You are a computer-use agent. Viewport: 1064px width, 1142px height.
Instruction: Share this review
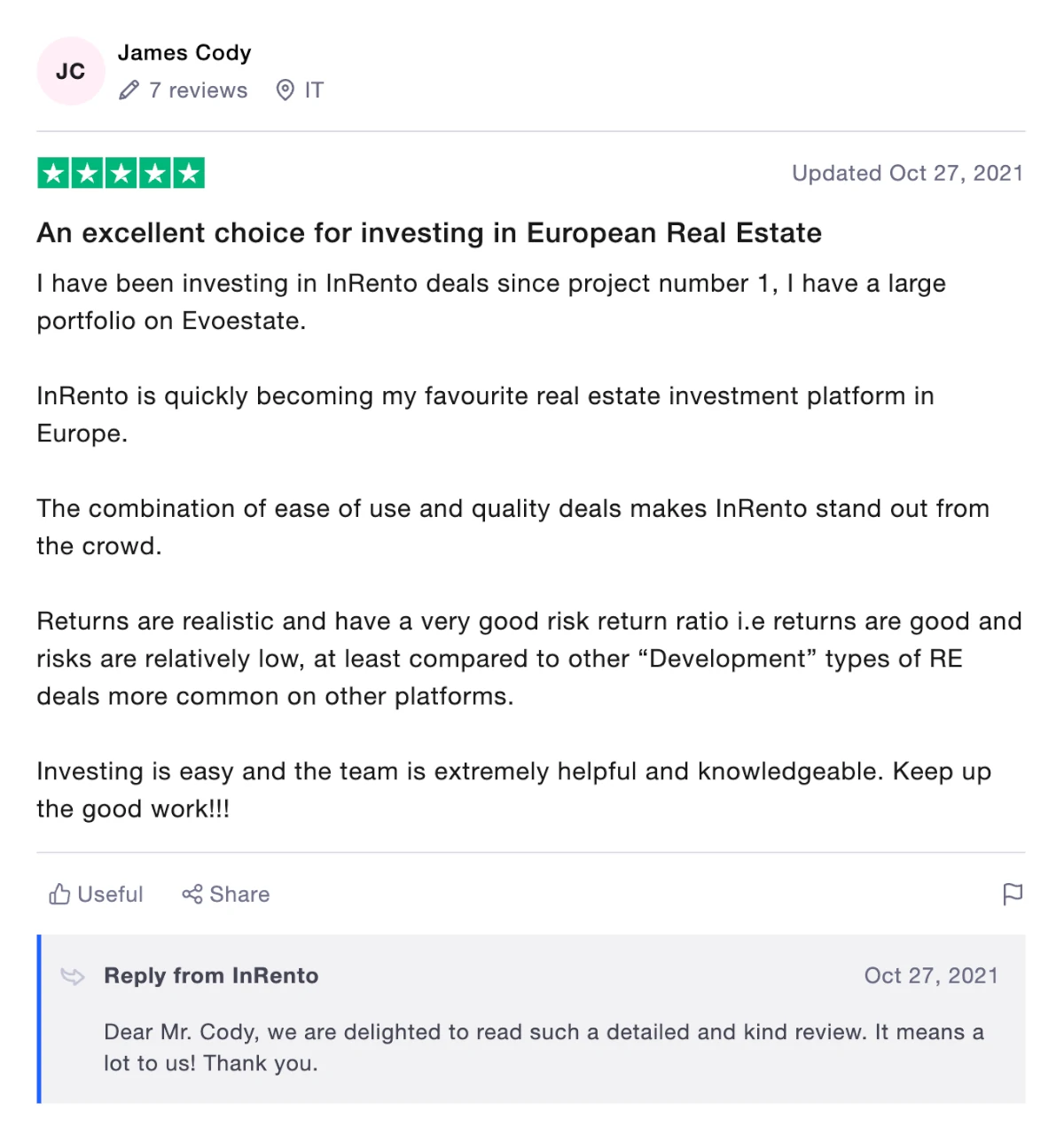pyautogui.click(x=226, y=894)
